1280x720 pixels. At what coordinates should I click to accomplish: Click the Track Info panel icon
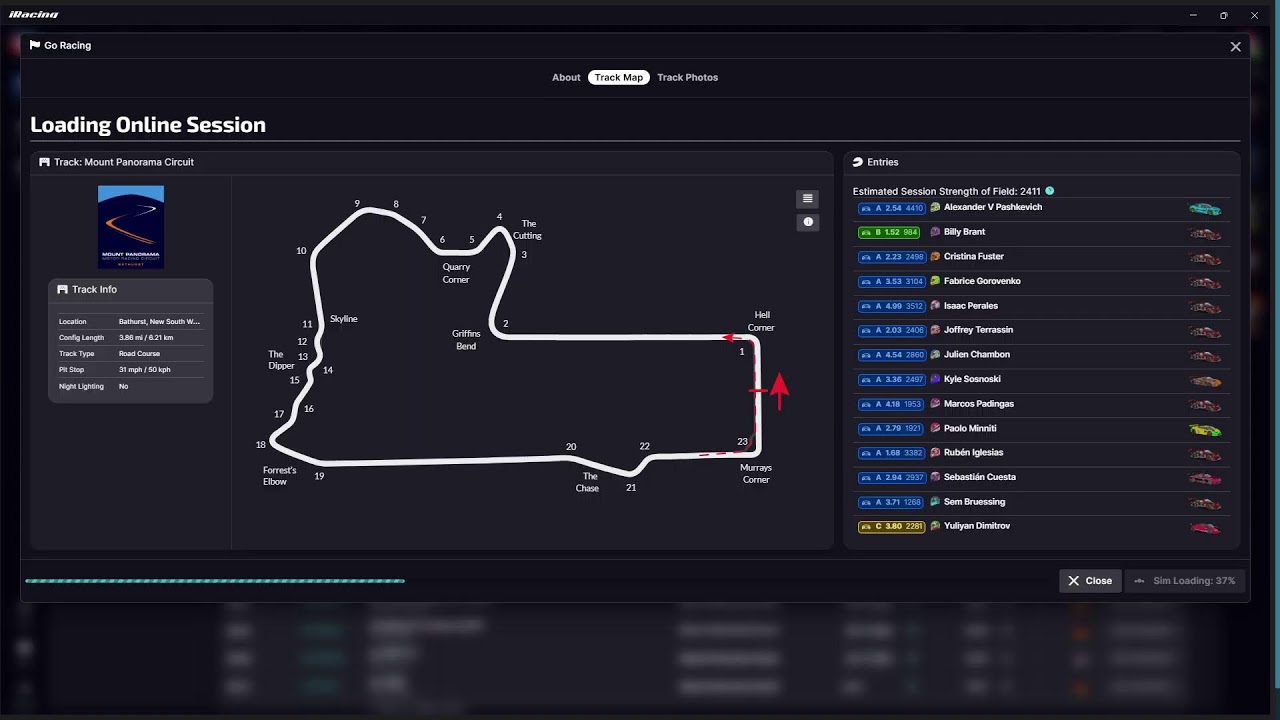click(x=62, y=289)
